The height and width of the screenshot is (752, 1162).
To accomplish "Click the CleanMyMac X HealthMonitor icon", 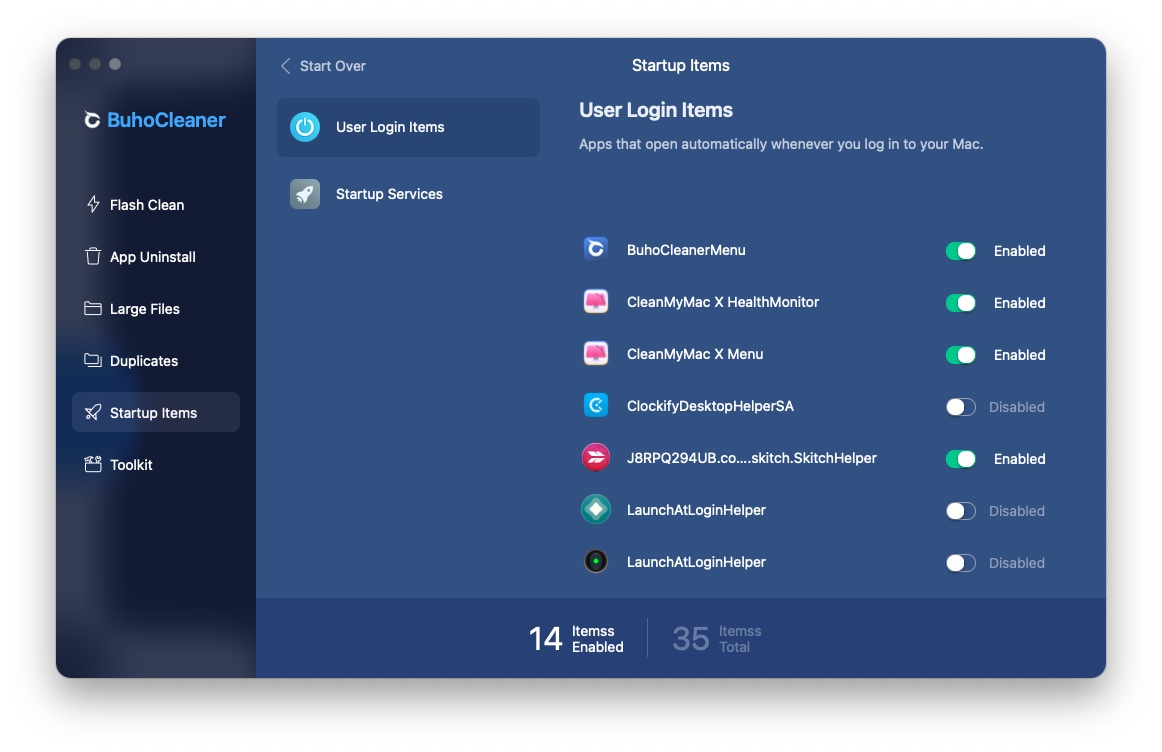I will (596, 302).
